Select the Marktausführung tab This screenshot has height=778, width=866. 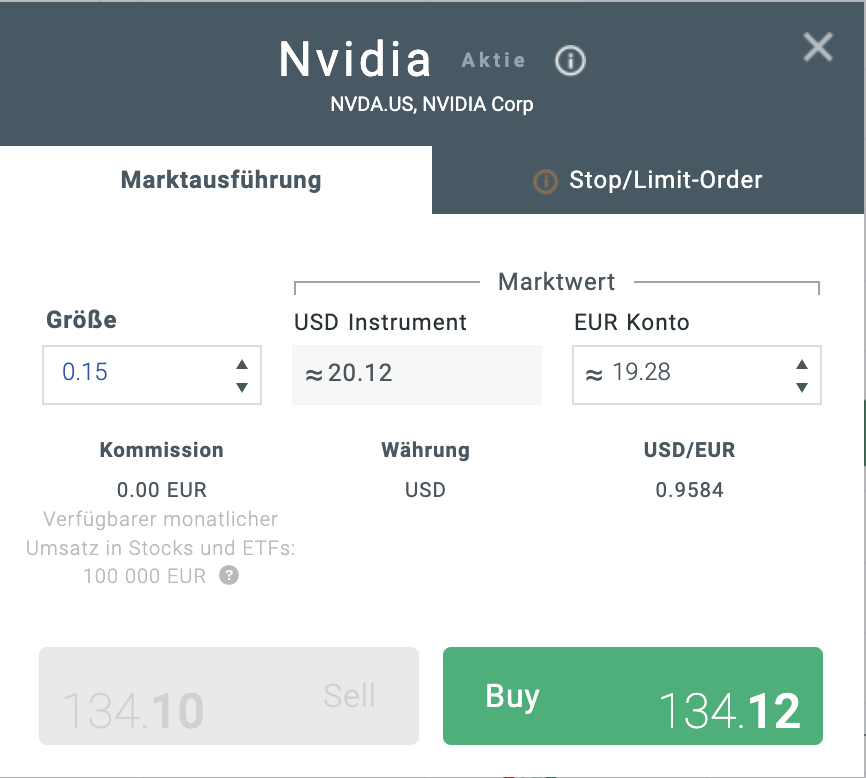(x=221, y=181)
